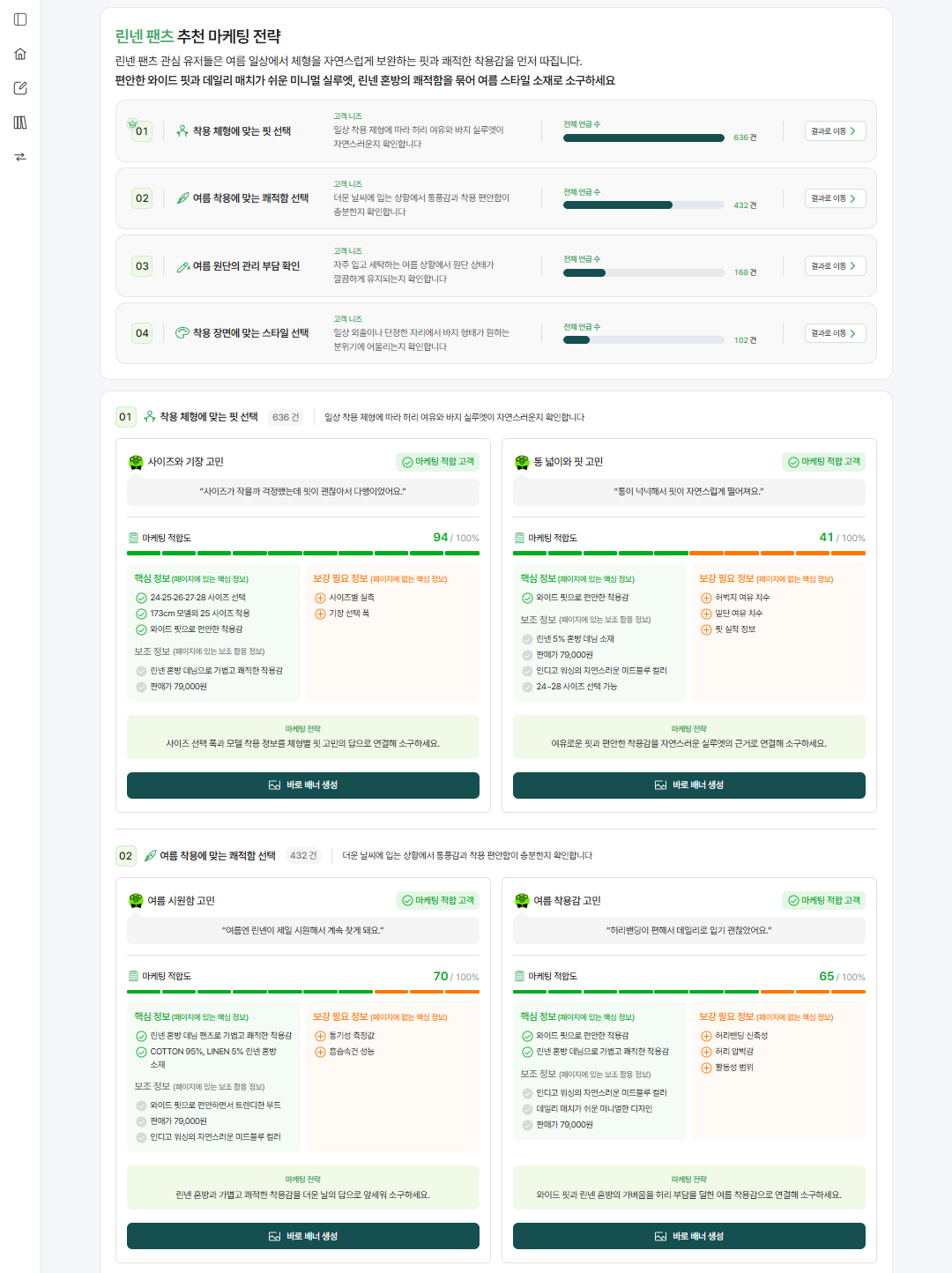
Task: Click the 린넨 팬츠 추천 마케팅 전략 heading
Action: click(198, 36)
